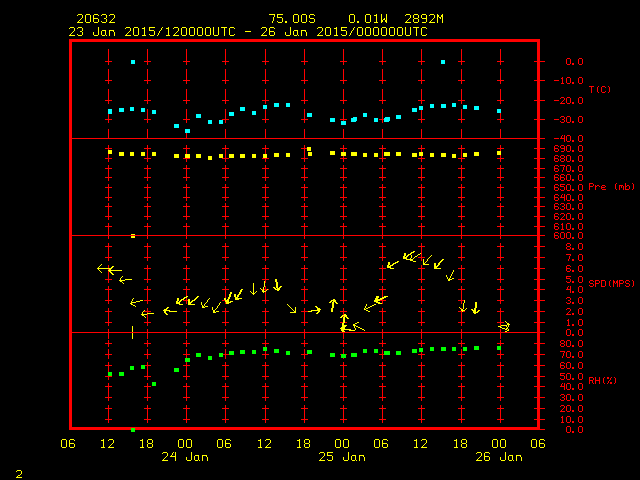Click the 7.0 wind speed tick label
The height and width of the screenshot is (480, 640).
[574, 258]
